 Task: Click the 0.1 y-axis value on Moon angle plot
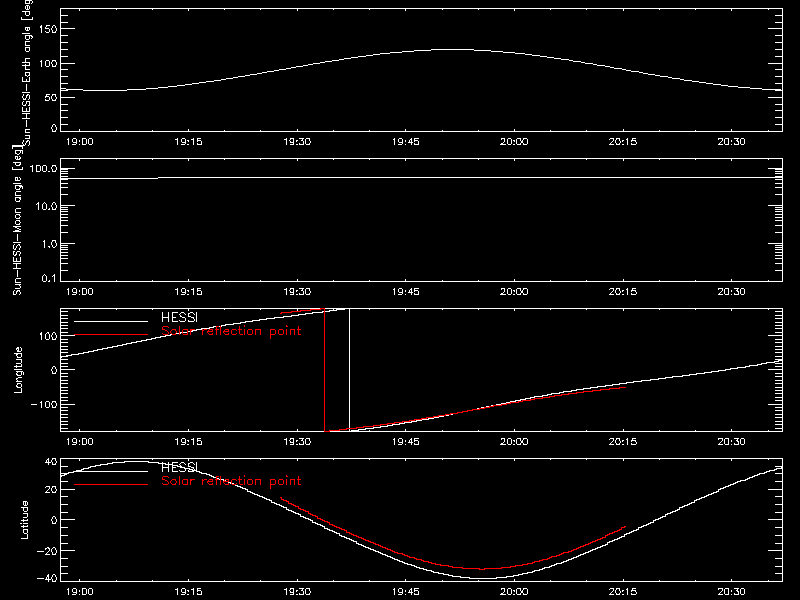[x=49, y=279]
